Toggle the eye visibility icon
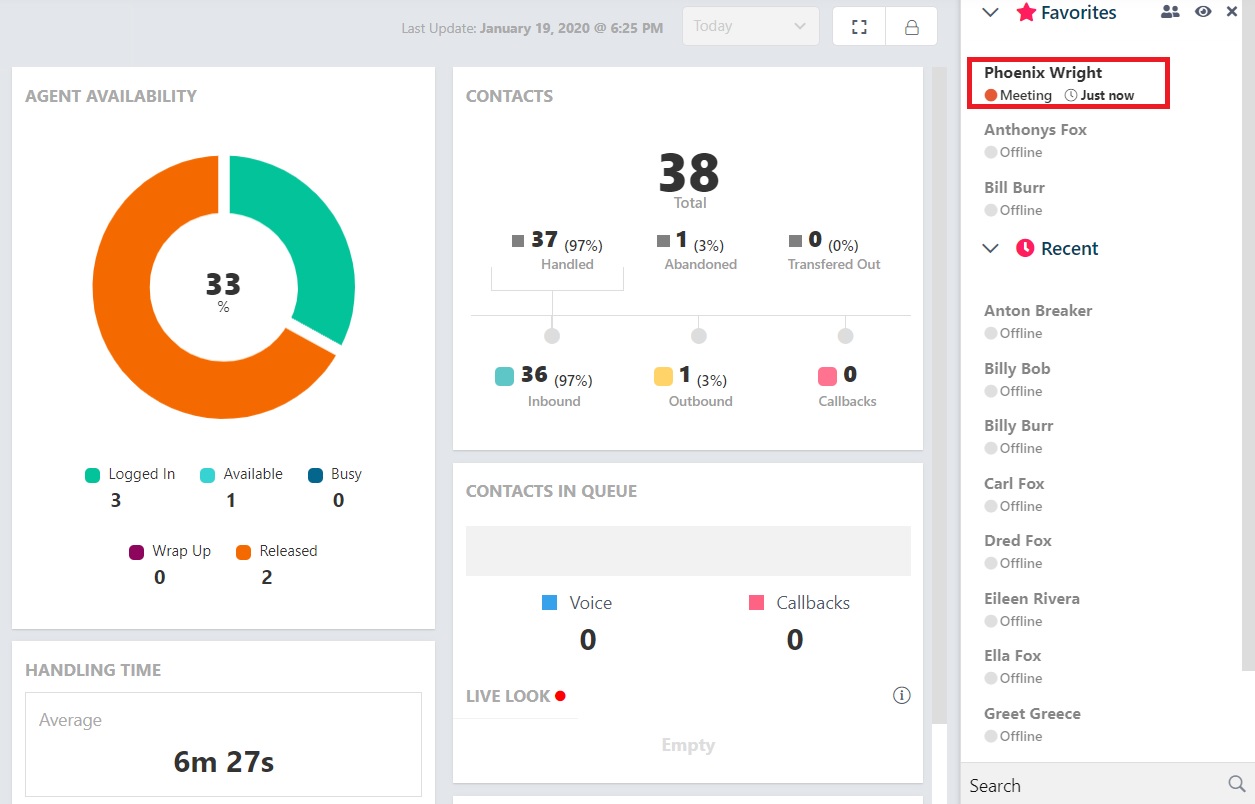Viewport: 1255px width, 804px height. pos(1204,12)
